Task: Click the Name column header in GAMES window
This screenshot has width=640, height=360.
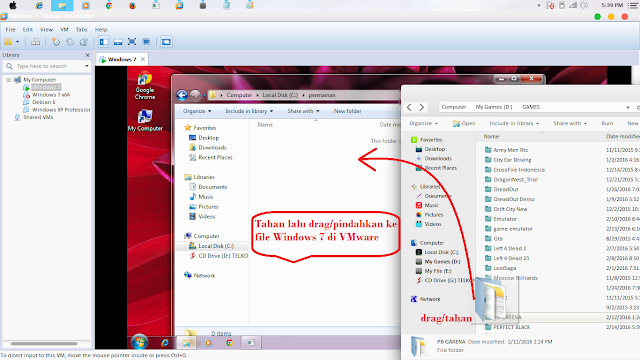Action: (x=491, y=136)
